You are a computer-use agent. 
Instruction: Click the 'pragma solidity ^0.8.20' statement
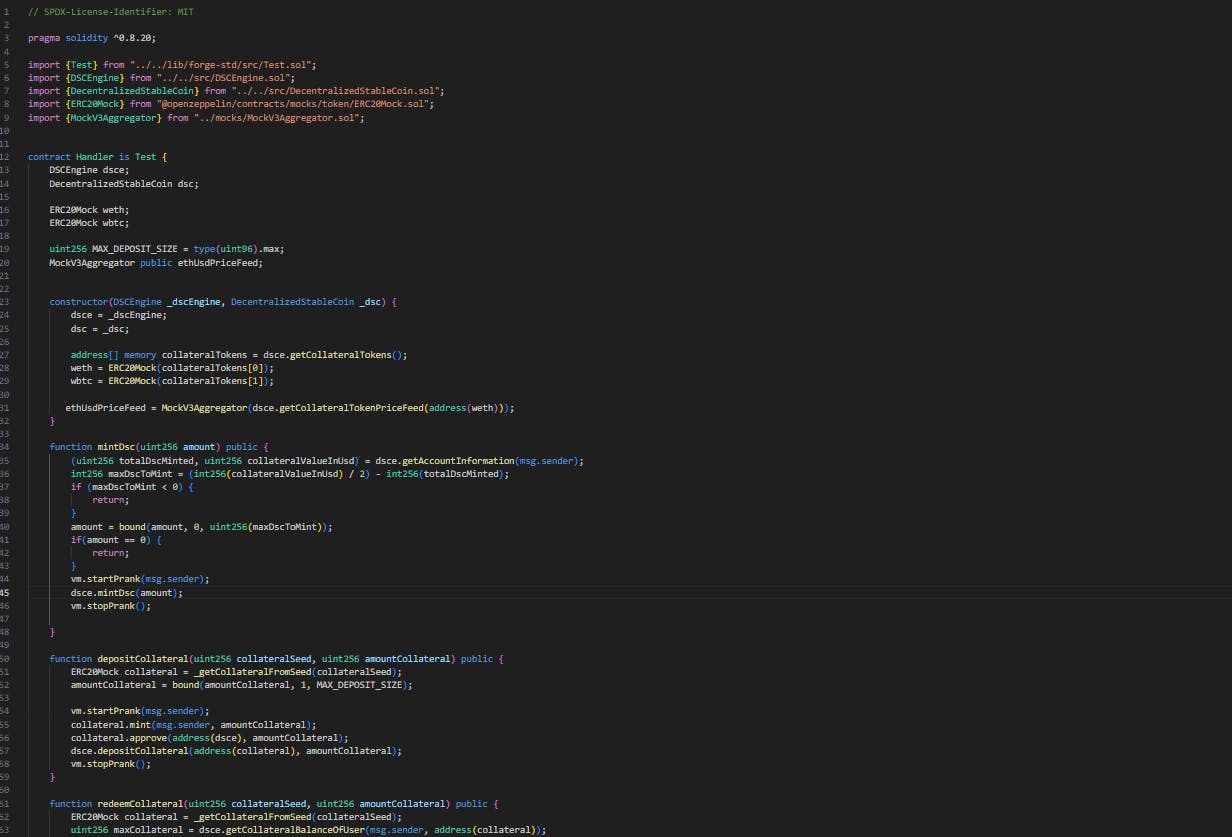pyautogui.click(x=91, y=37)
